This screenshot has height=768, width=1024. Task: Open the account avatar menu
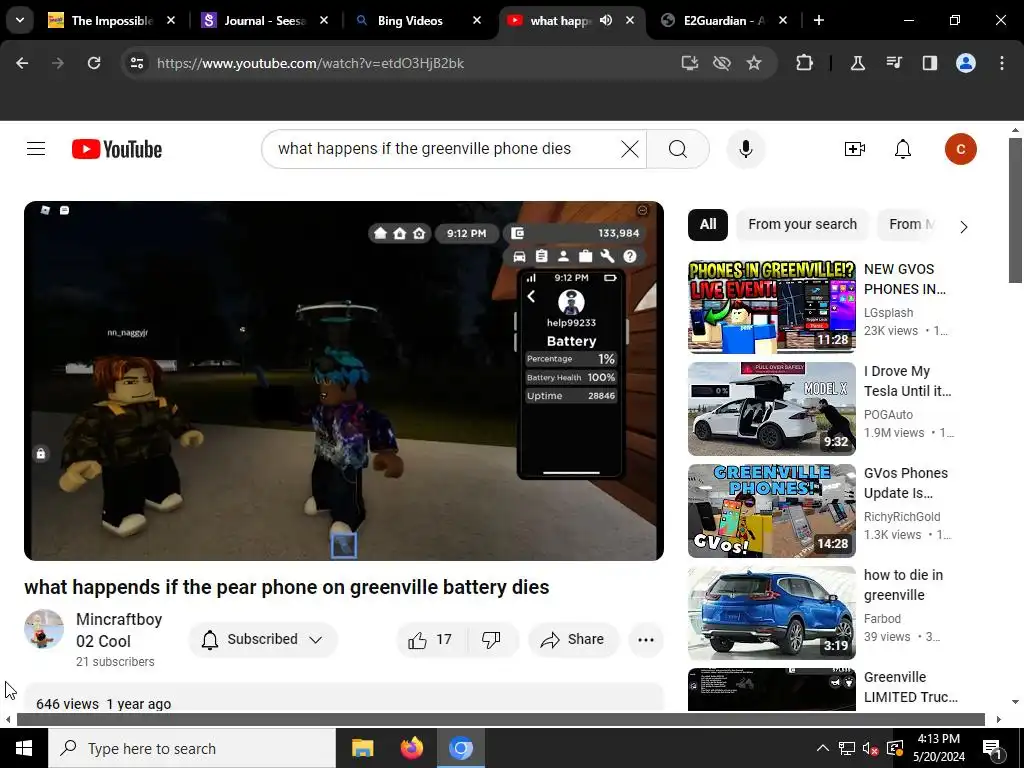[x=960, y=149]
